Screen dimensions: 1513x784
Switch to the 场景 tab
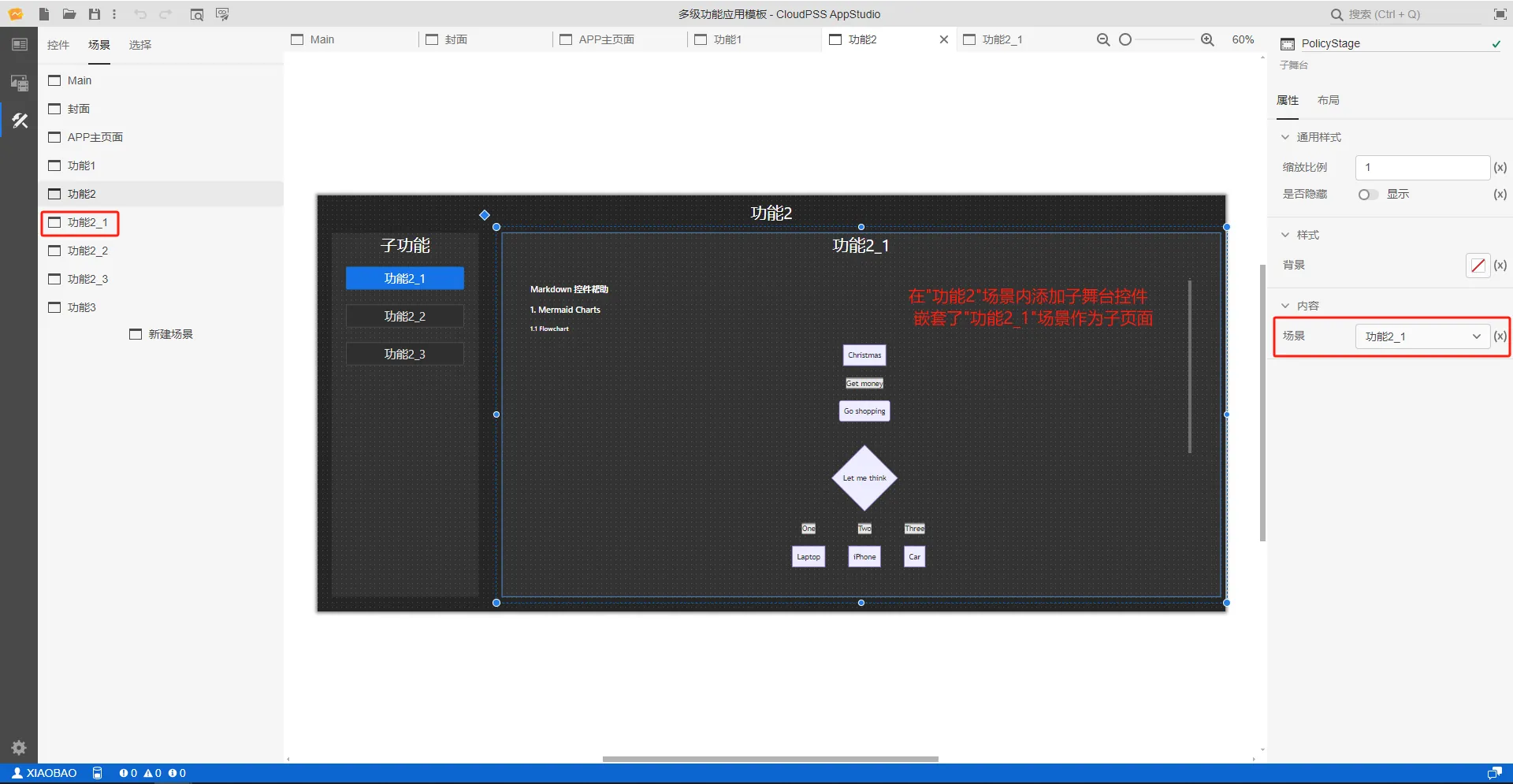point(99,45)
